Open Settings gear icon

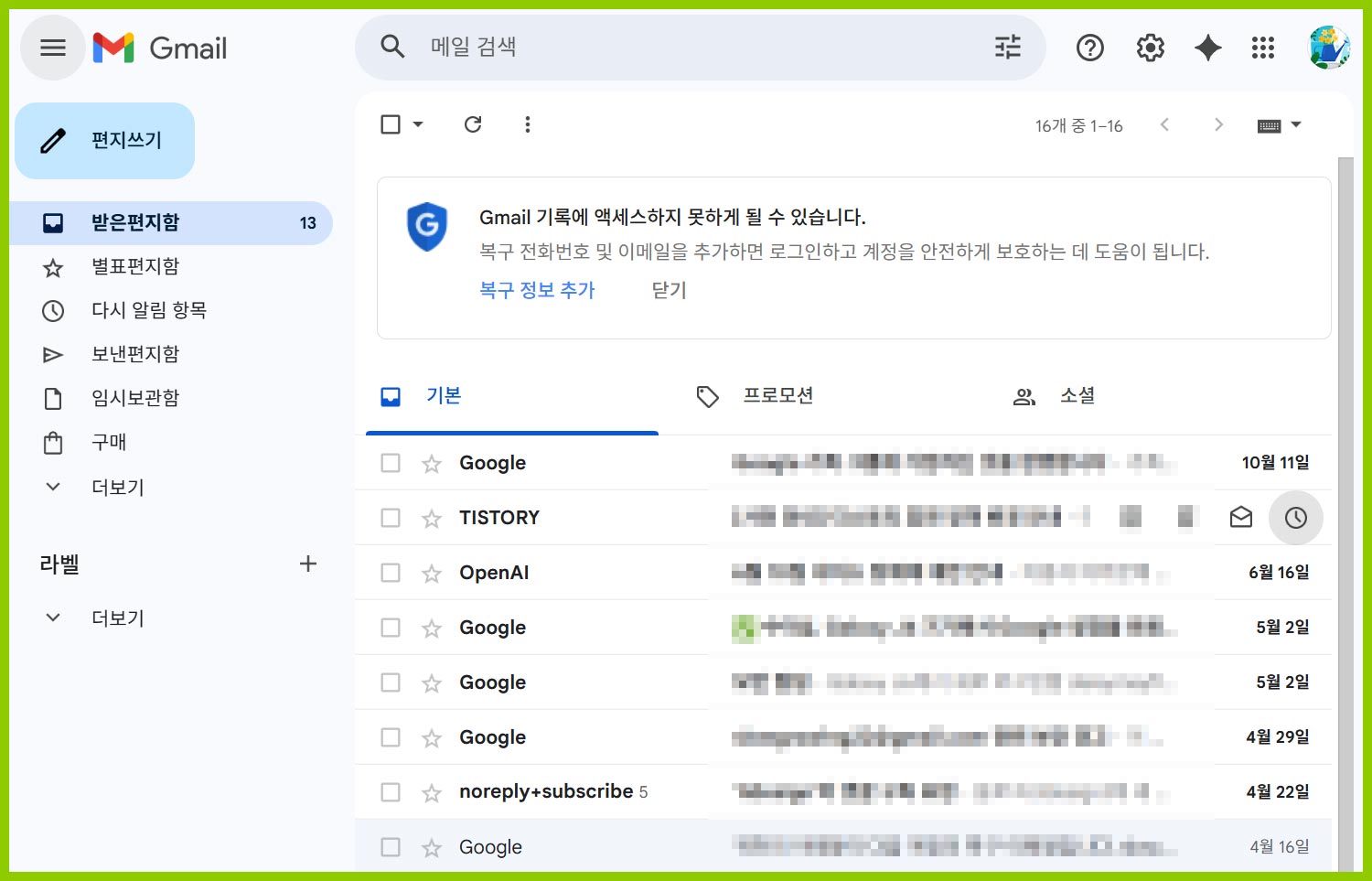[x=1150, y=48]
